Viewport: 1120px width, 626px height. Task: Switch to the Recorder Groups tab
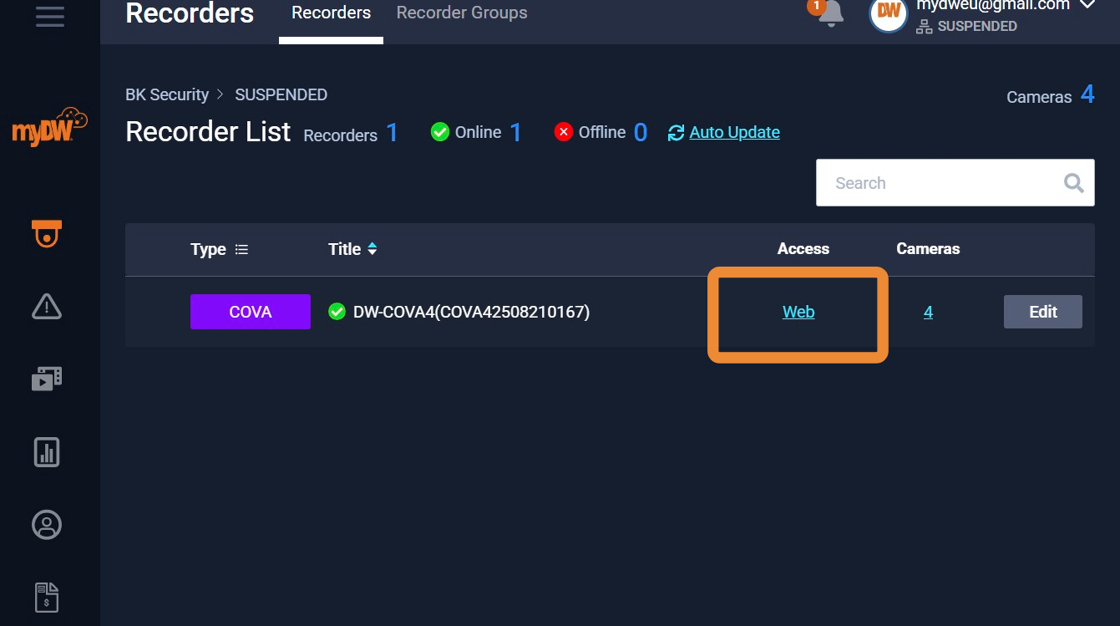point(461,13)
